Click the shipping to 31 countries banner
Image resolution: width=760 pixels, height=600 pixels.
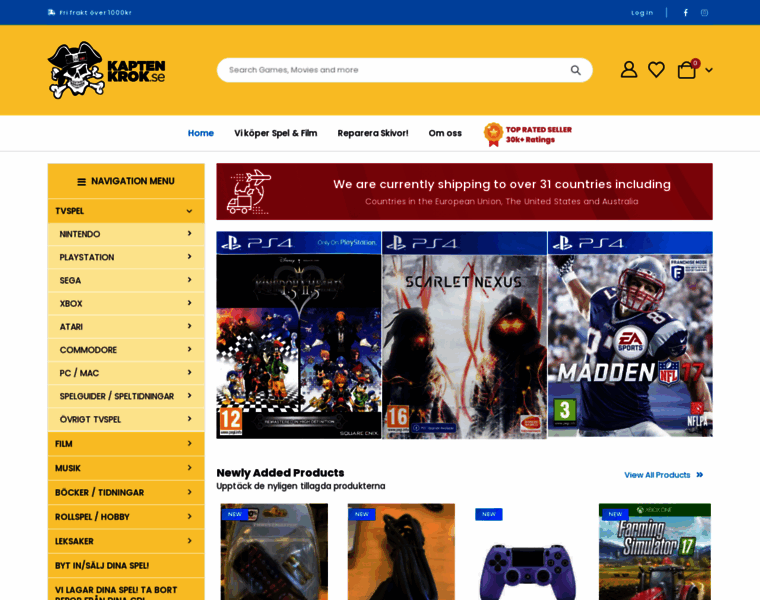click(464, 191)
